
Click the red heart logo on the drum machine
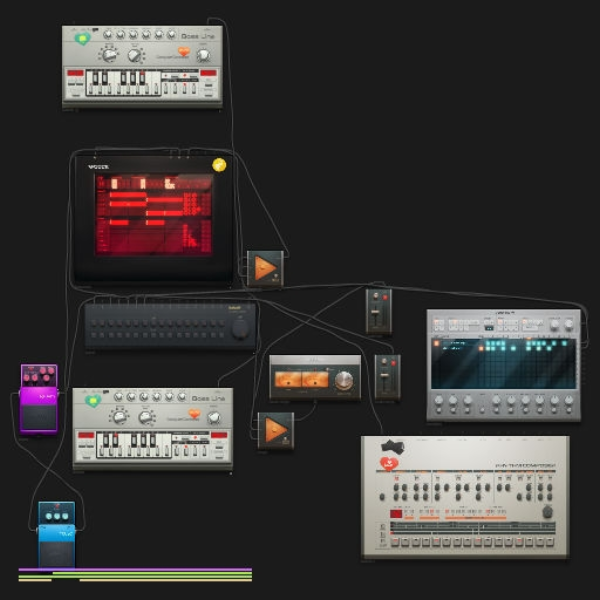pyautogui.click(x=389, y=463)
